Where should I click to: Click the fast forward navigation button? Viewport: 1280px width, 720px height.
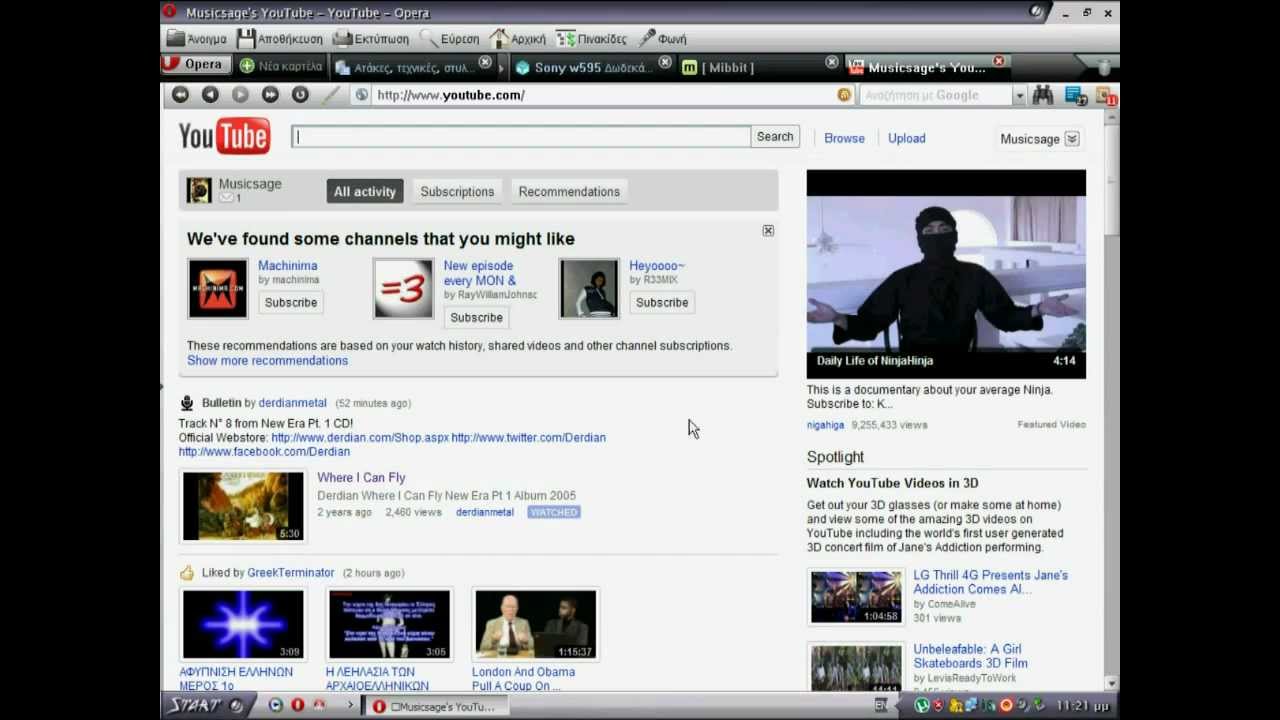click(x=270, y=94)
